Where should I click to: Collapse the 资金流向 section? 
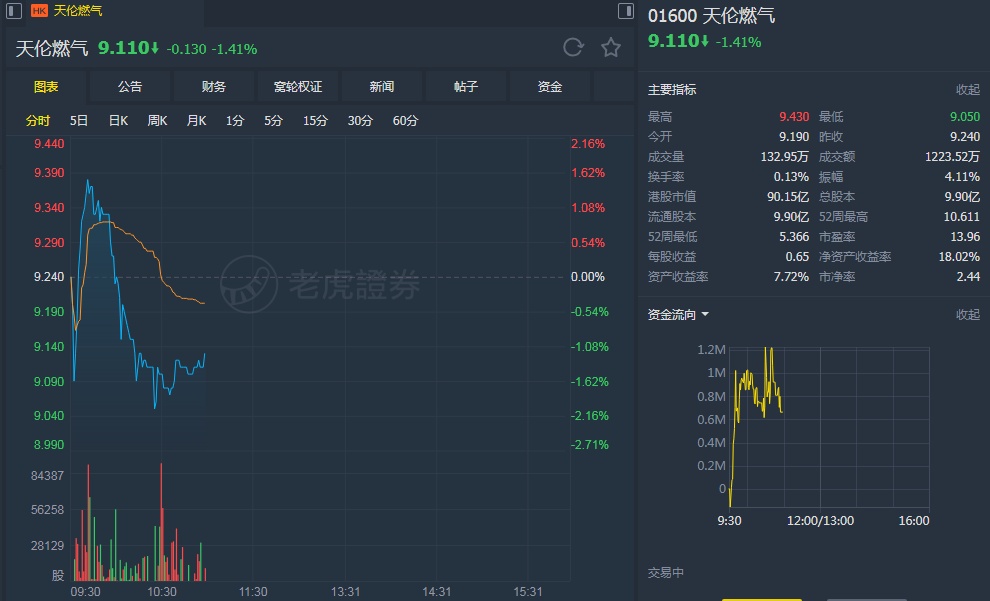(967, 315)
